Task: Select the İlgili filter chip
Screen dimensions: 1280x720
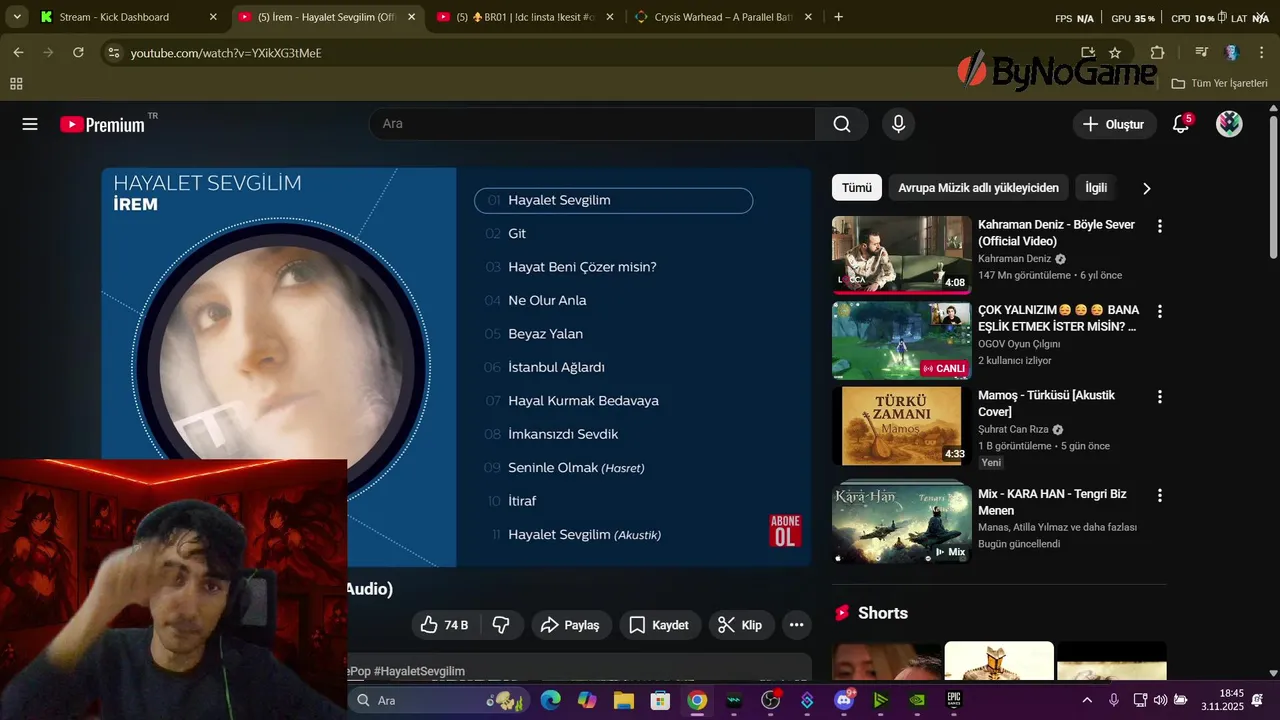Action: (x=1096, y=188)
